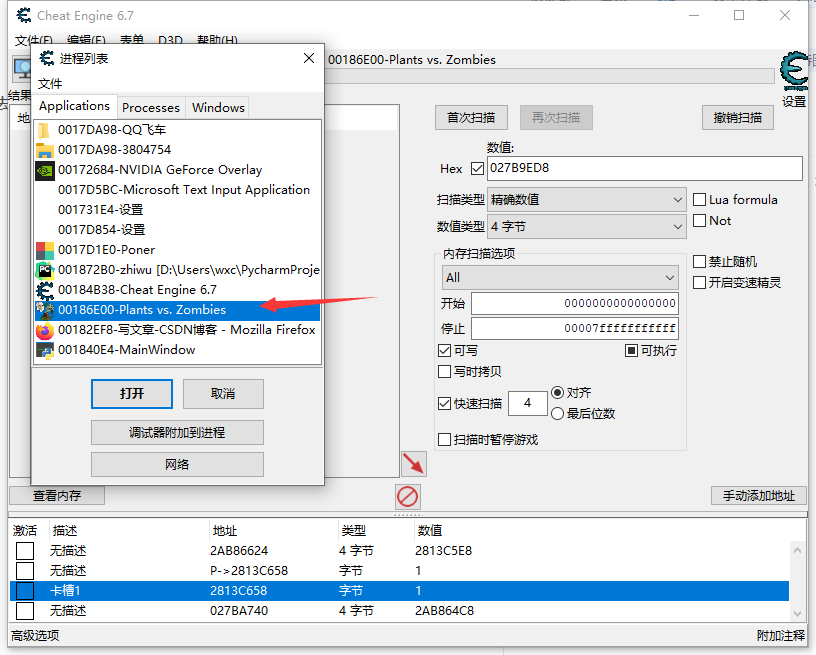The width and height of the screenshot is (816, 655).
Task: Toggle the 可写 checkbox
Action: pos(444,351)
